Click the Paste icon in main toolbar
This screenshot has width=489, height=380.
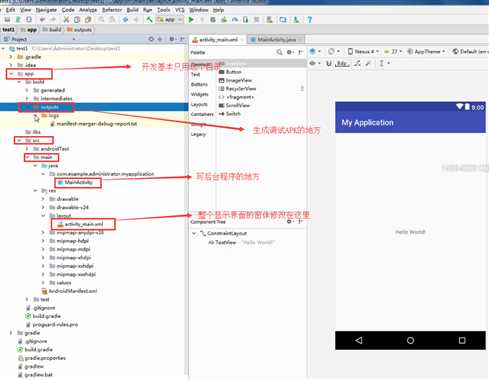tap(88, 20)
